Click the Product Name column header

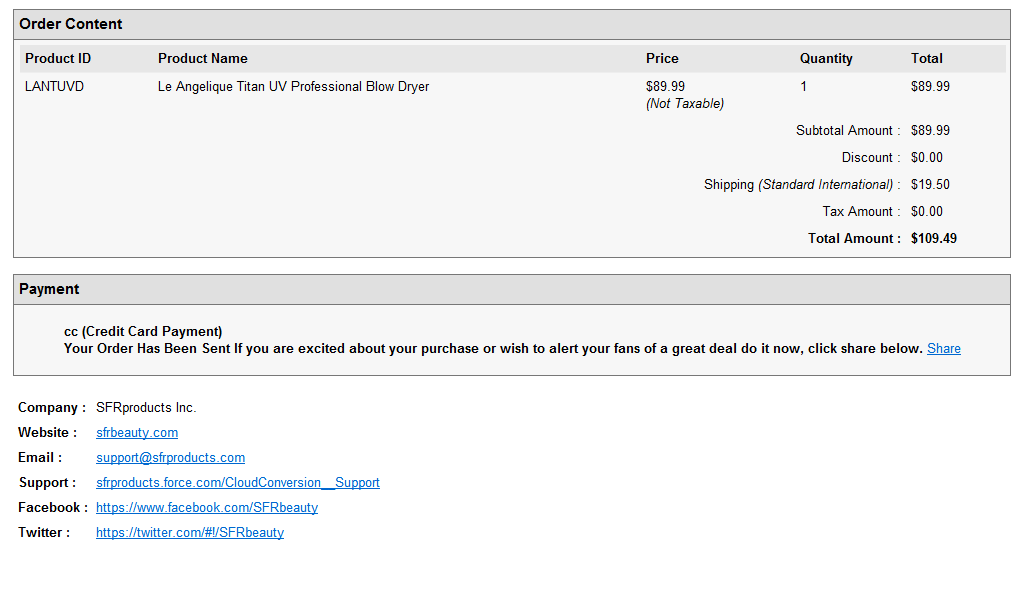click(203, 59)
